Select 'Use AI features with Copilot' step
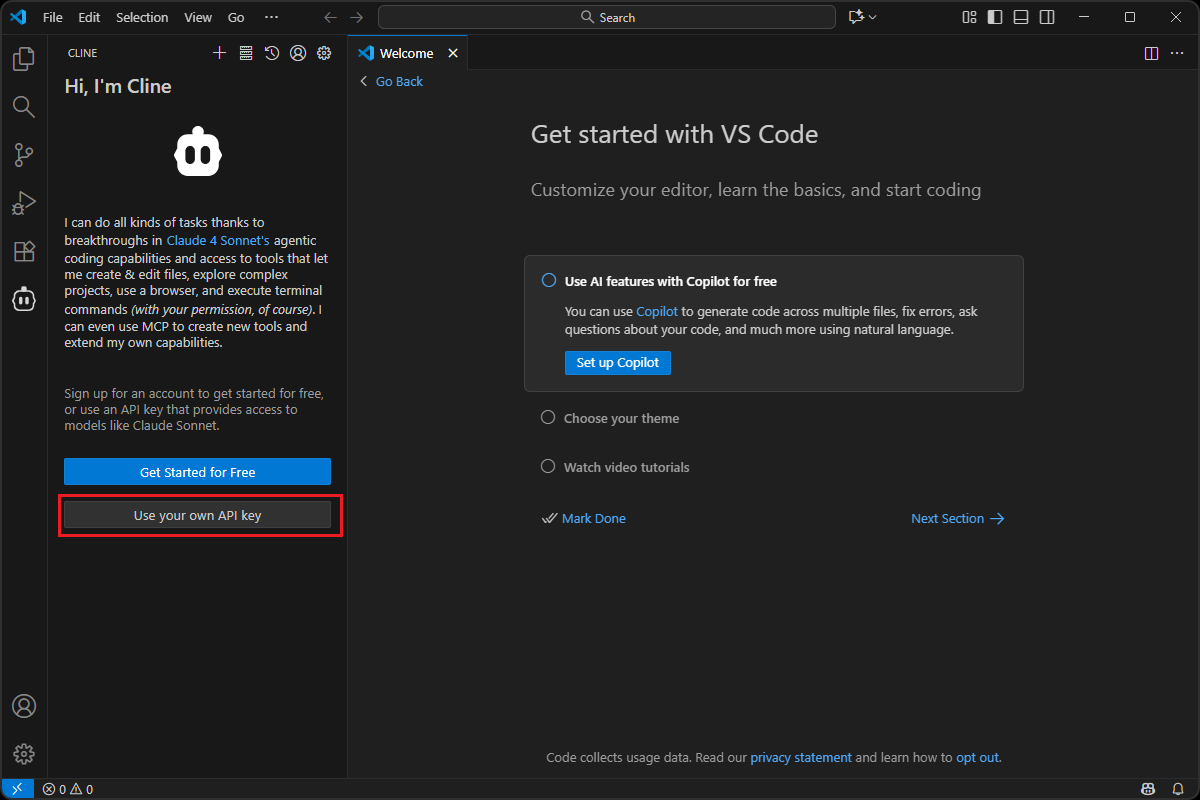This screenshot has width=1200, height=800. coord(670,281)
